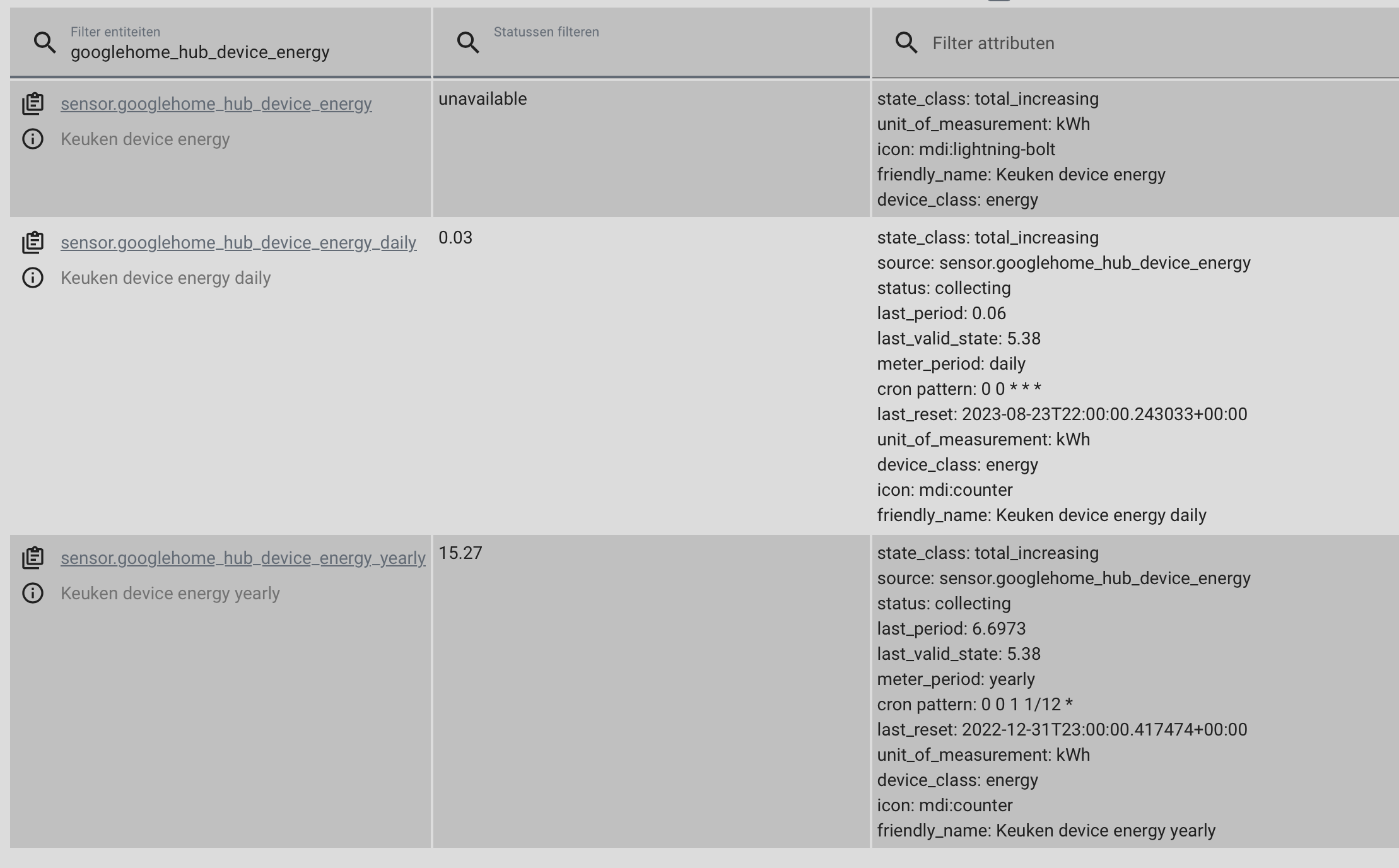1399x868 pixels.
Task: Select the daily sensor state value 0.03
Action: 455,238
